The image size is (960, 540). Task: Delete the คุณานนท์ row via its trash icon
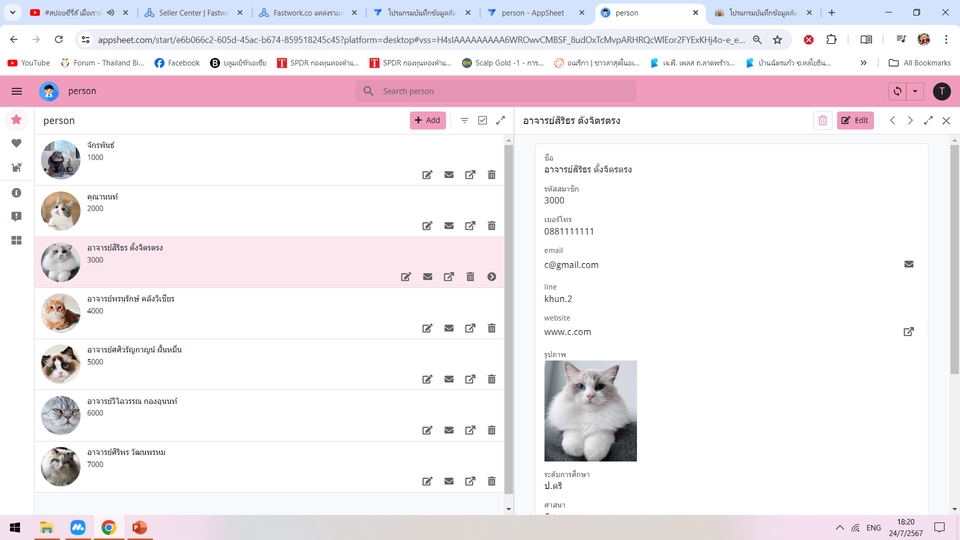[492, 226]
